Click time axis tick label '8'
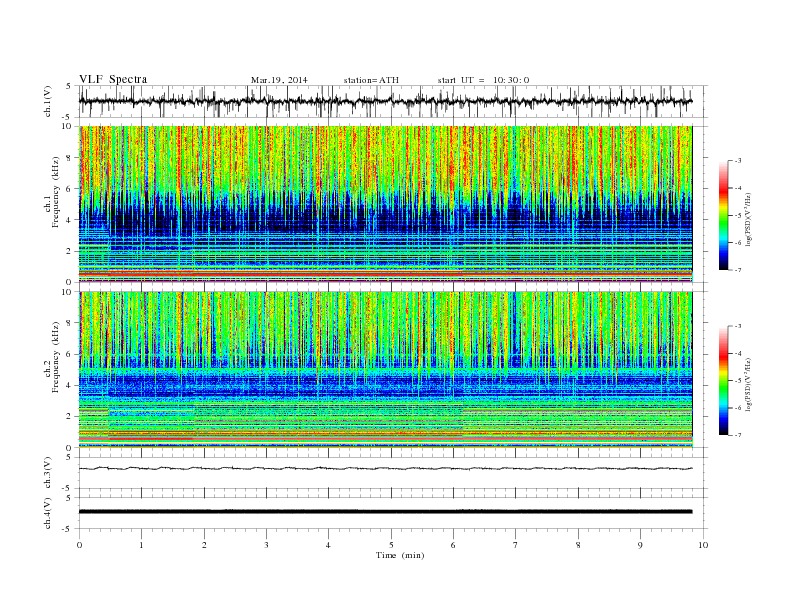This screenshot has height=612, width=792. tap(578, 545)
